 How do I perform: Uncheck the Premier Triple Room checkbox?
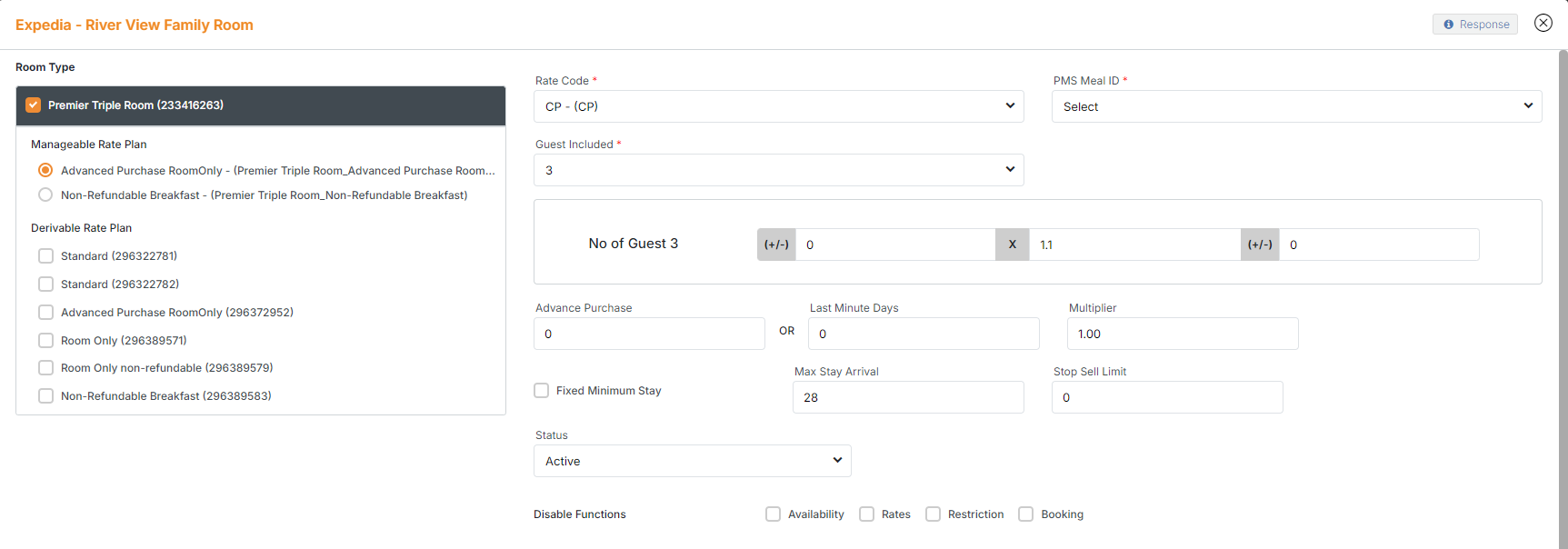coord(34,105)
